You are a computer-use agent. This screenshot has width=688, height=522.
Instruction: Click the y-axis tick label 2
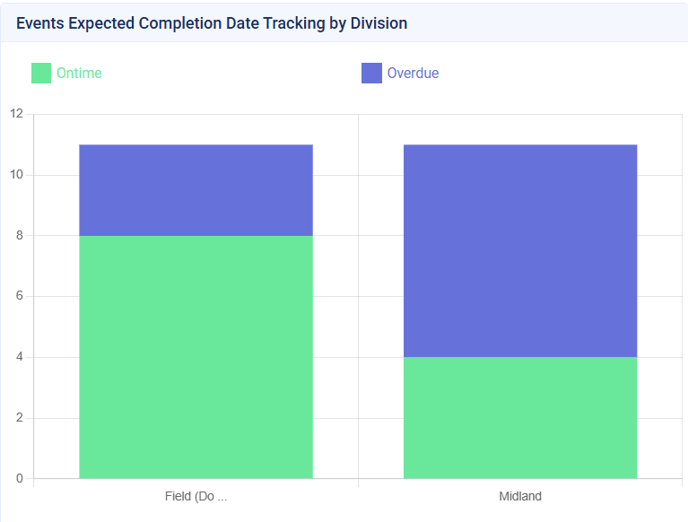click(19, 418)
